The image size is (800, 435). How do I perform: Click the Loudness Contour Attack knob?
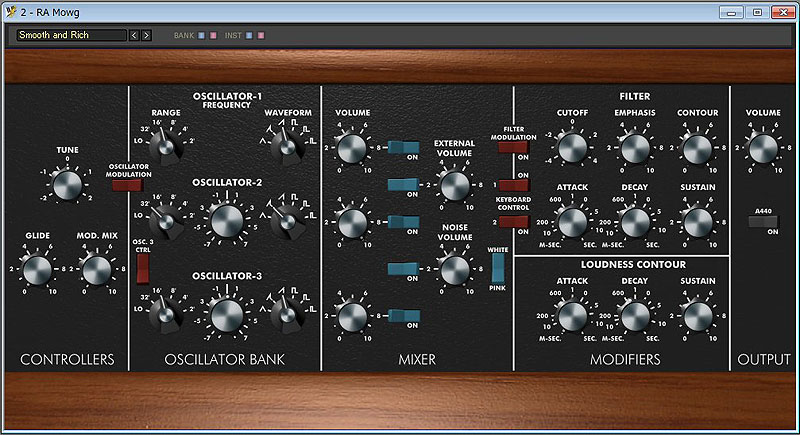(x=572, y=316)
